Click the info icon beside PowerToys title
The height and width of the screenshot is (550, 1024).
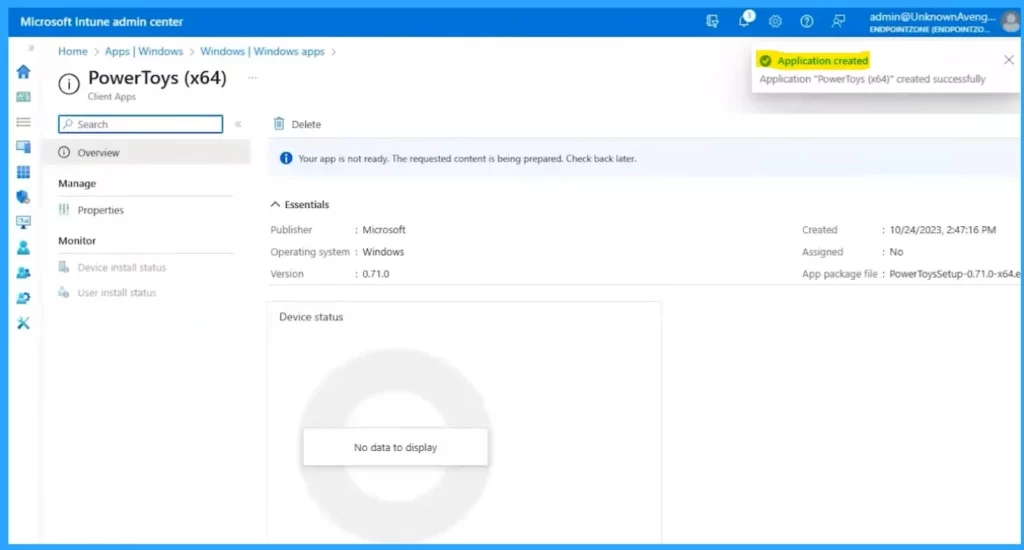(69, 84)
